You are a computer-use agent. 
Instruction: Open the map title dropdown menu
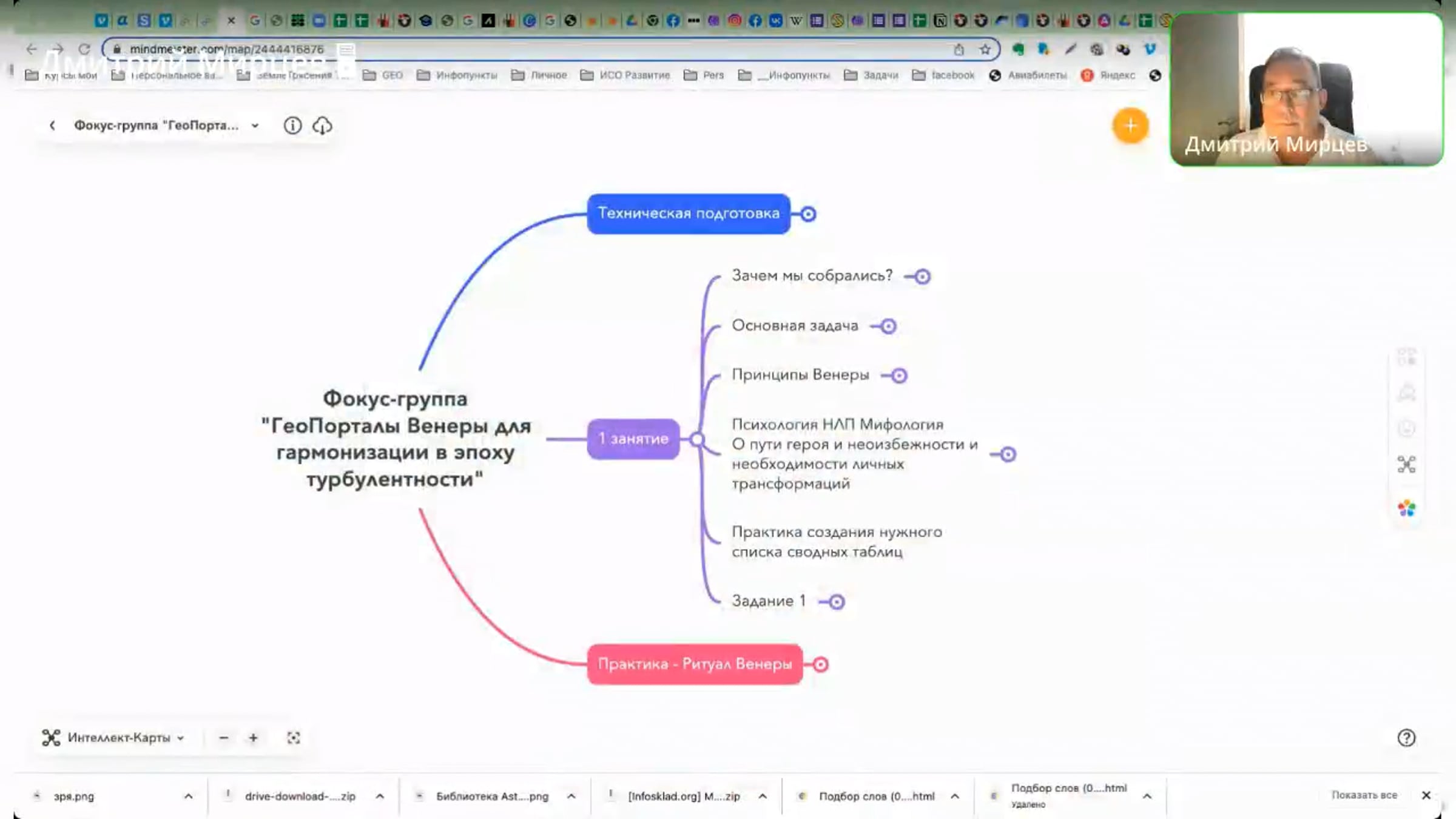point(255,126)
